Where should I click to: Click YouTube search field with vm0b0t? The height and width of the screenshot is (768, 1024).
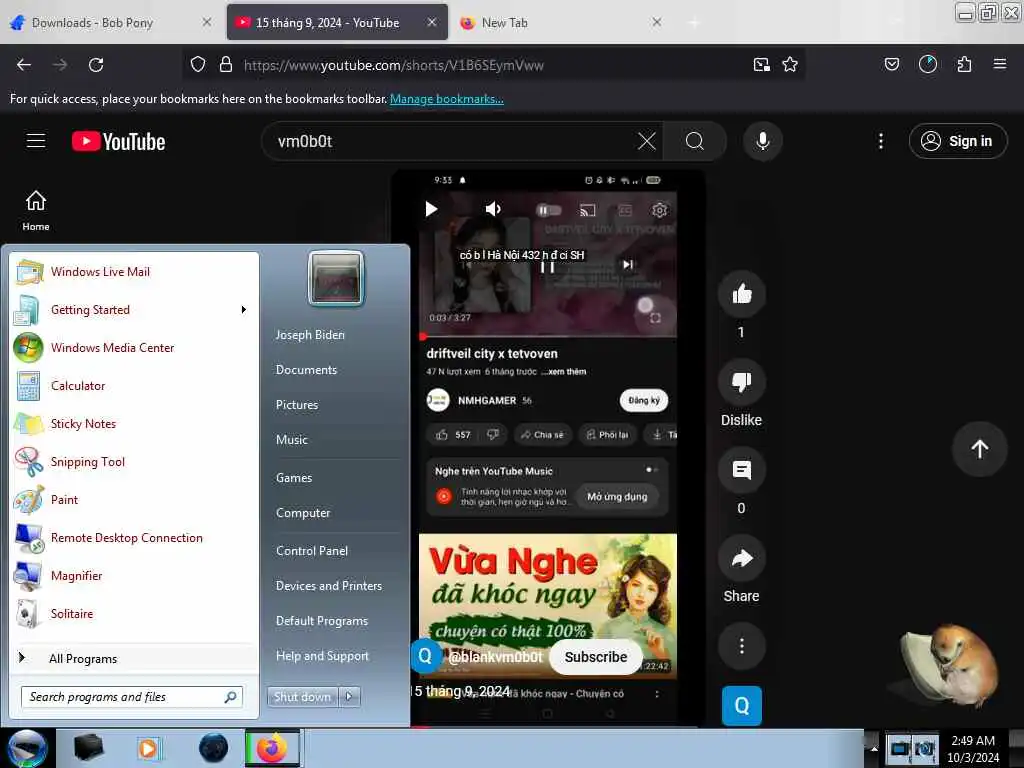tap(451, 141)
